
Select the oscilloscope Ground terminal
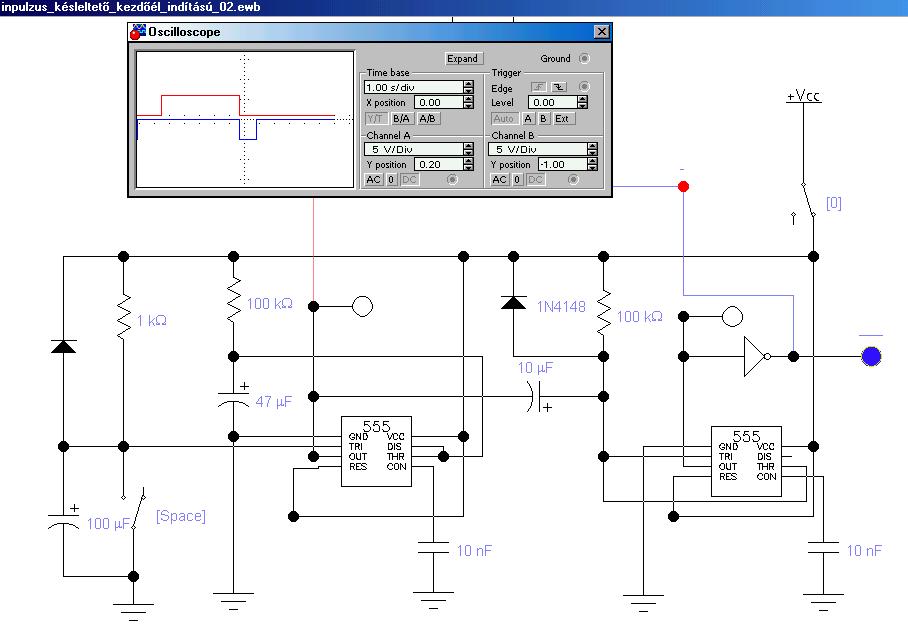tap(584, 58)
